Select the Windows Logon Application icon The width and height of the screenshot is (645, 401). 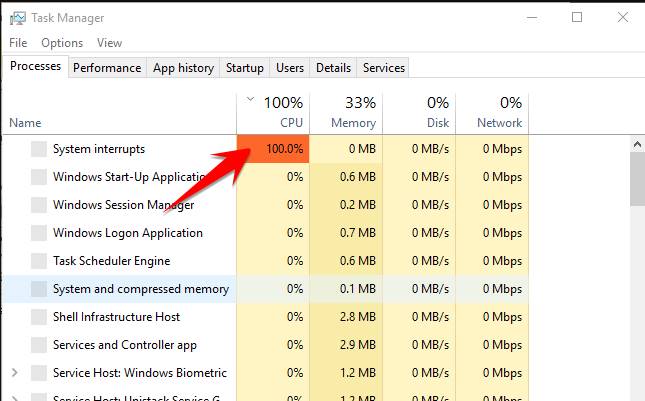tap(39, 233)
